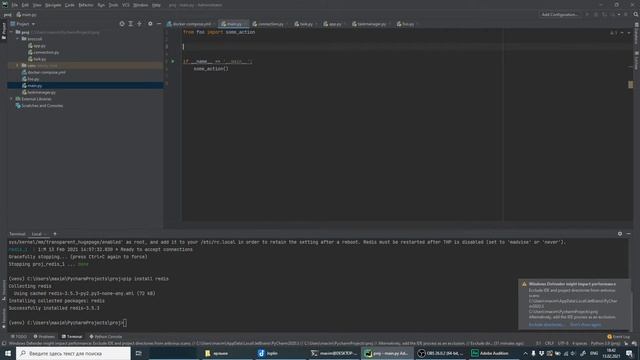Hide the Project tool window

(159, 24)
